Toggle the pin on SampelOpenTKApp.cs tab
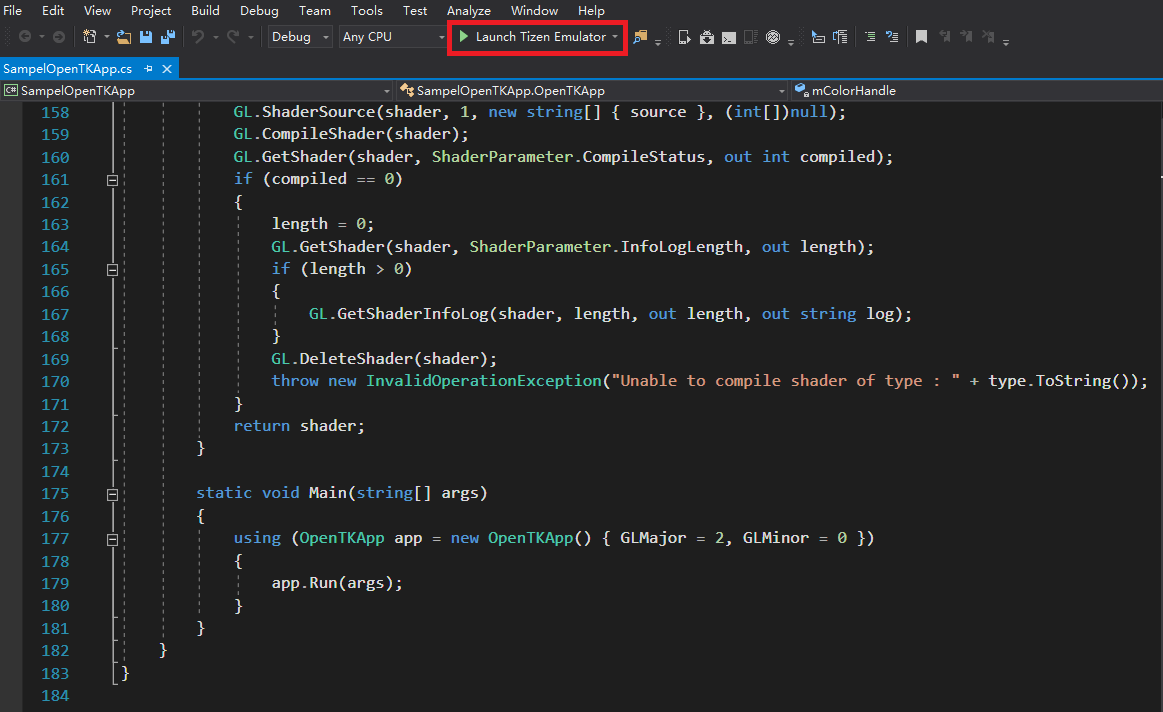Screen dimensions: 1163x712 pos(147,69)
